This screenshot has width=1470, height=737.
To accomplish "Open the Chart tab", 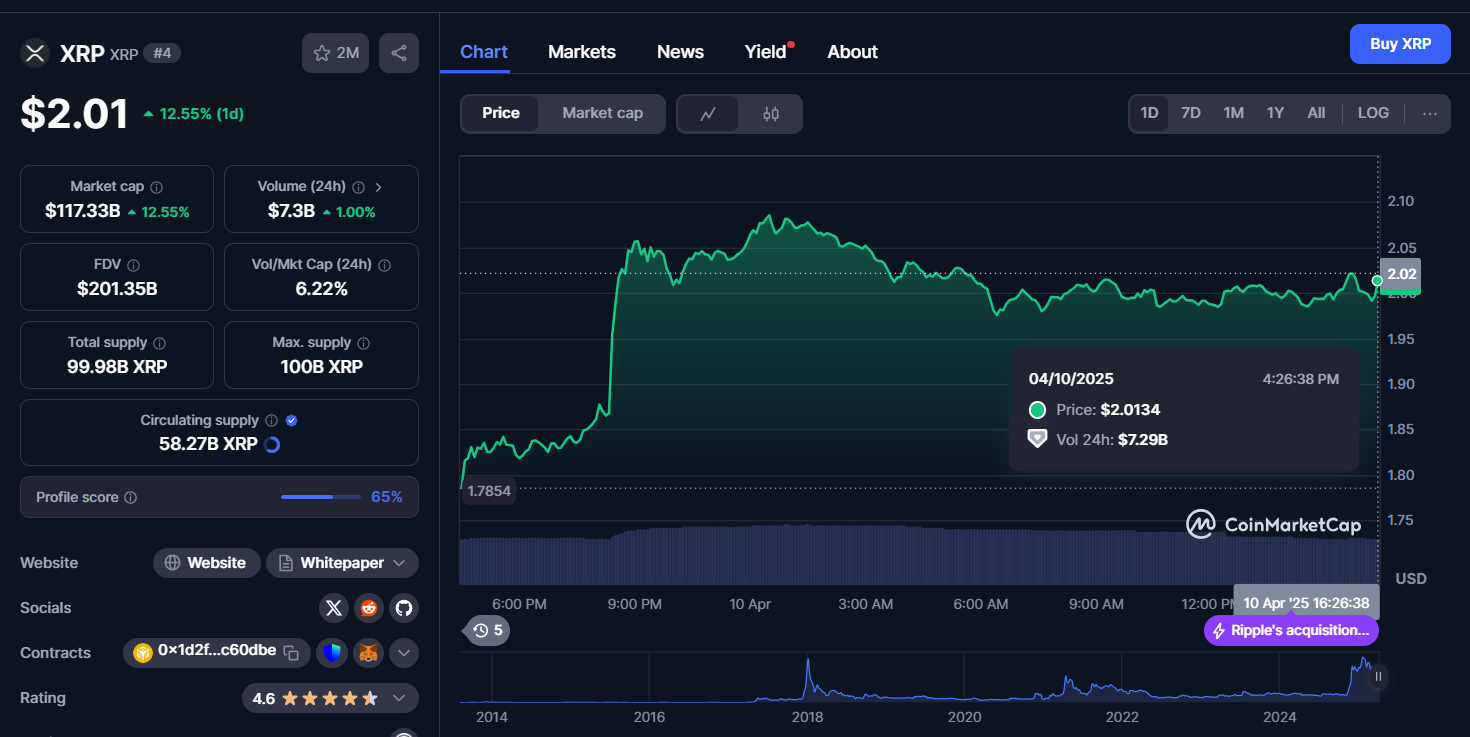I will (x=484, y=52).
